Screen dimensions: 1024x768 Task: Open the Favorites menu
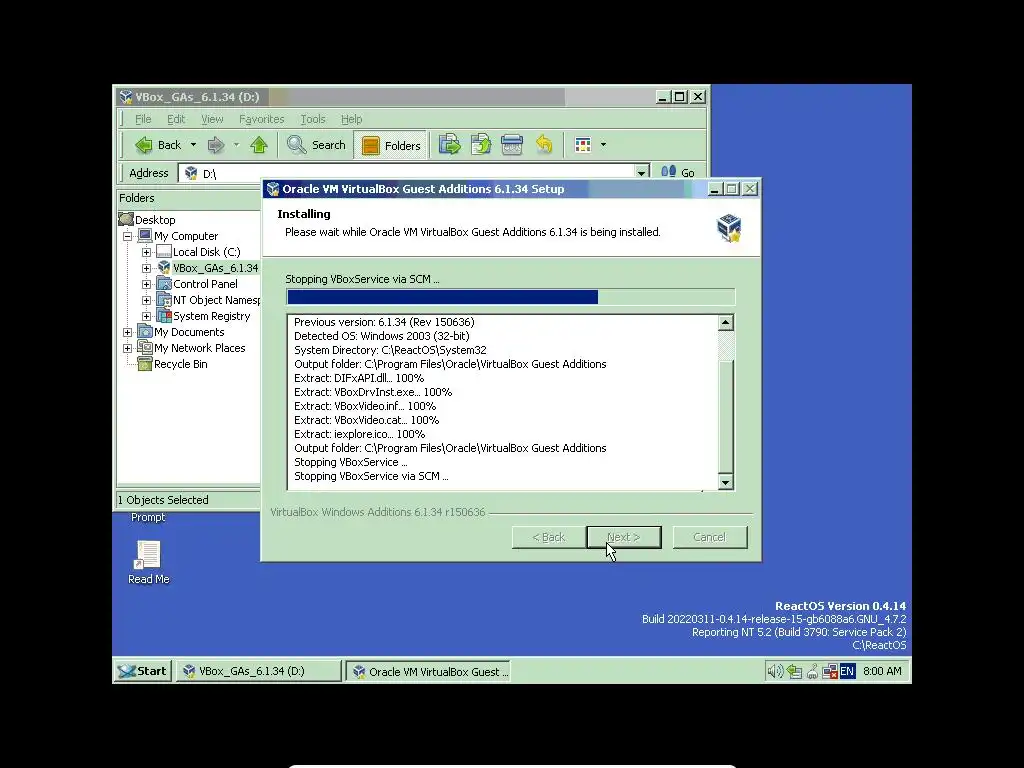261,119
